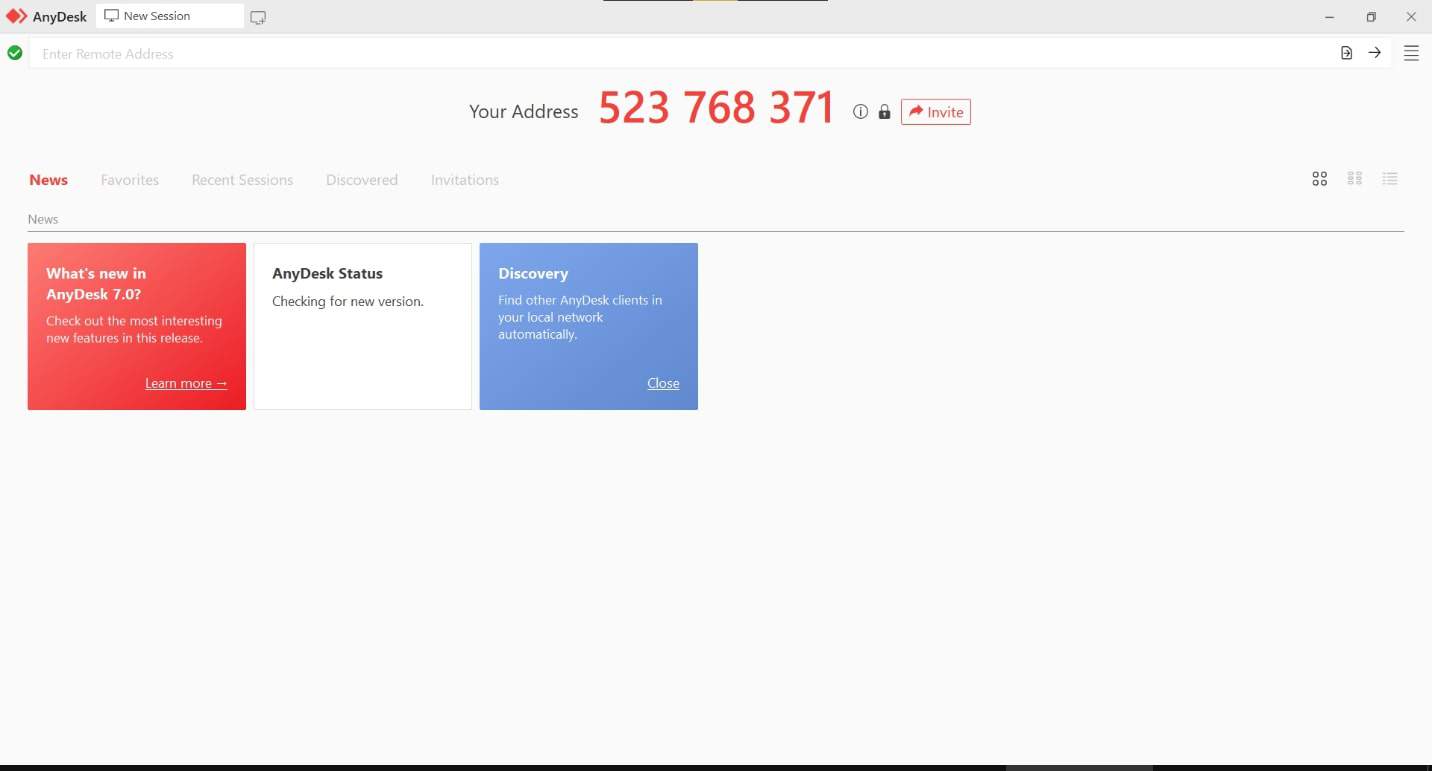Open the Recent Sessions tab

(x=242, y=180)
